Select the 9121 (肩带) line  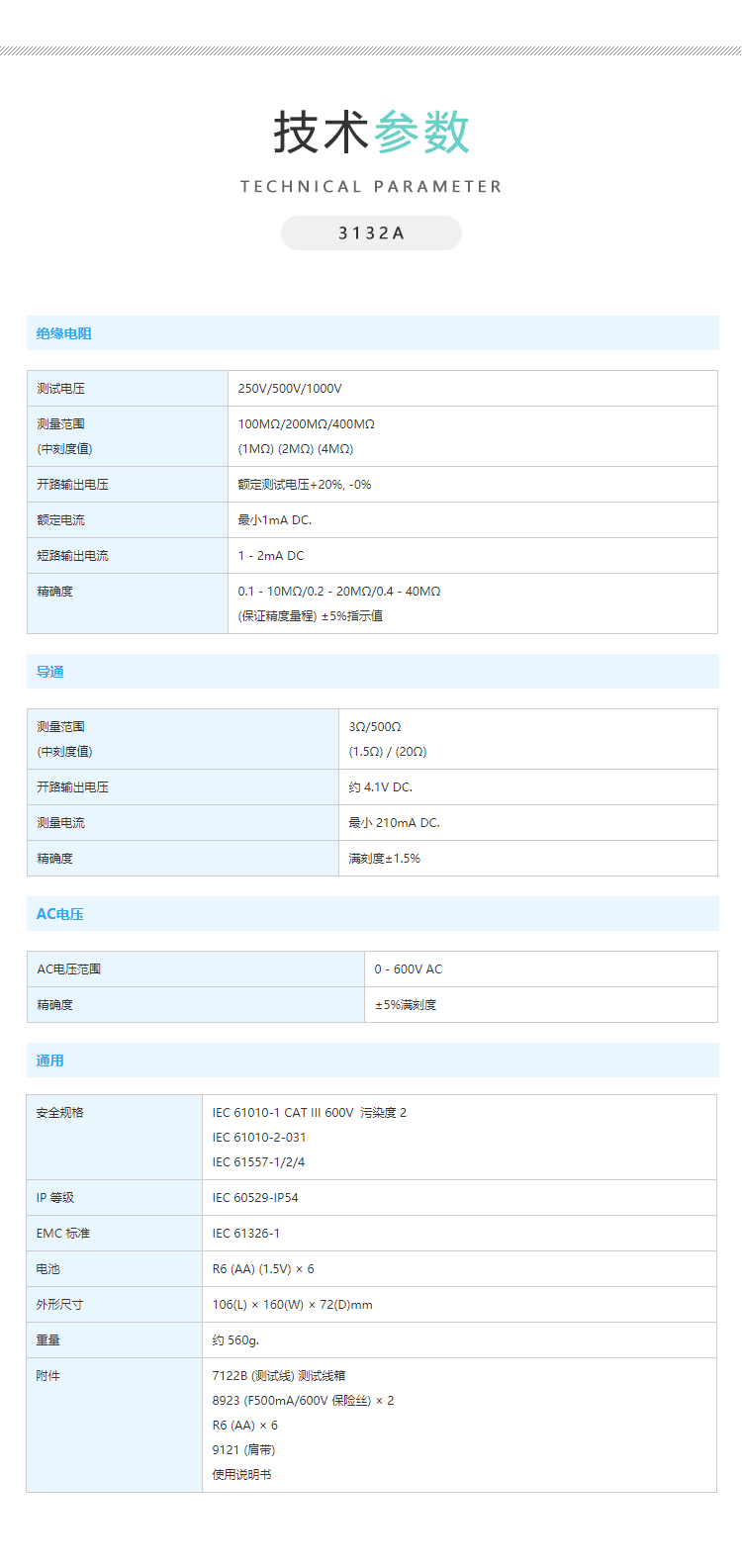[x=243, y=1450]
